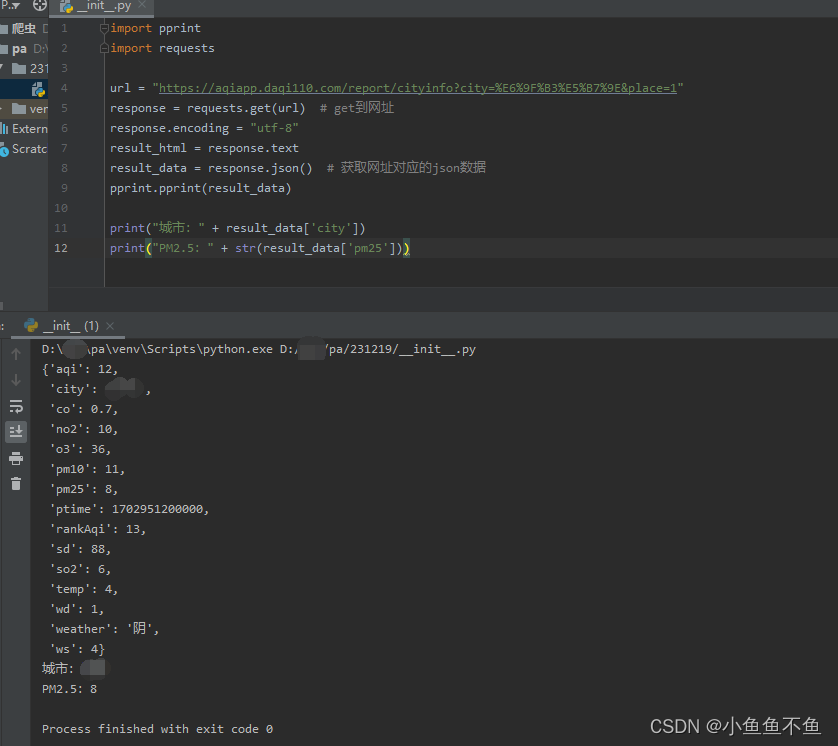This screenshot has height=746, width=838.
Task: Click the Up the stack trace arrow
Action: pyautogui.click(x=16, y=354)
